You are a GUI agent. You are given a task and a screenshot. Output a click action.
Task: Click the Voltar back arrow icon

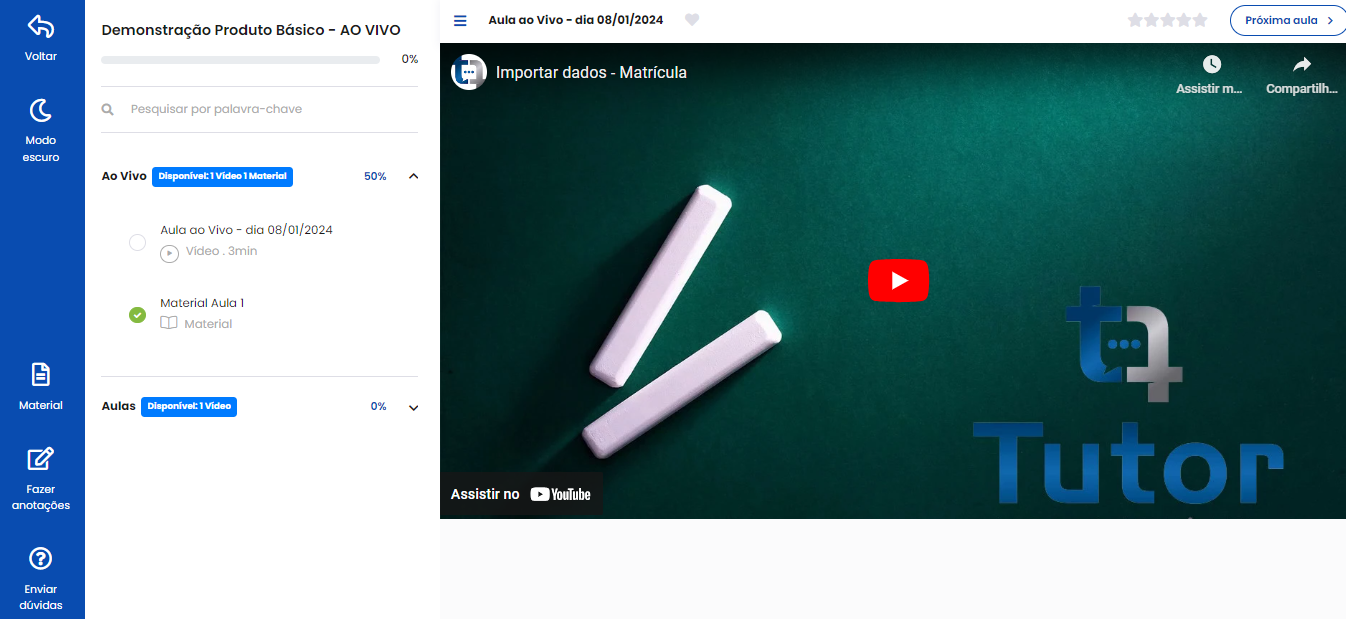41,26
